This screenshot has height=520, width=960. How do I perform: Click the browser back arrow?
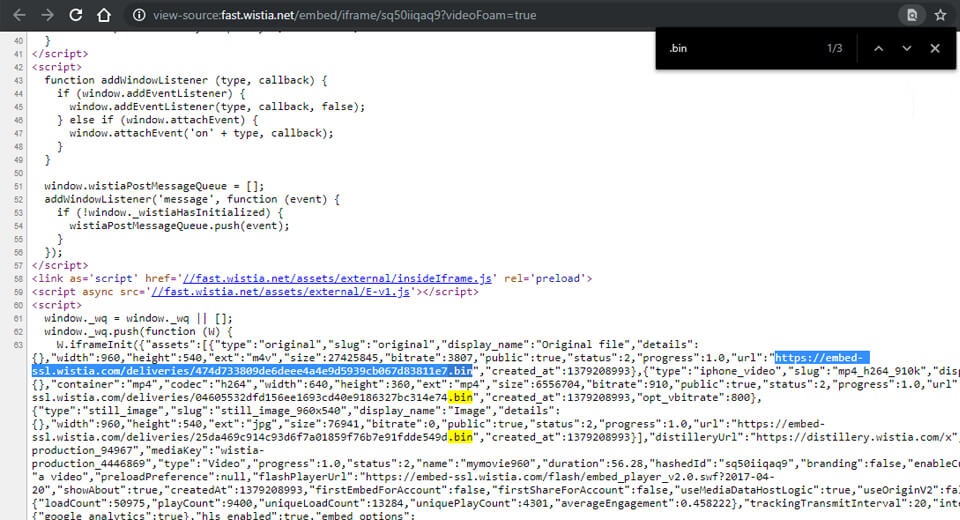click(17, 15)
